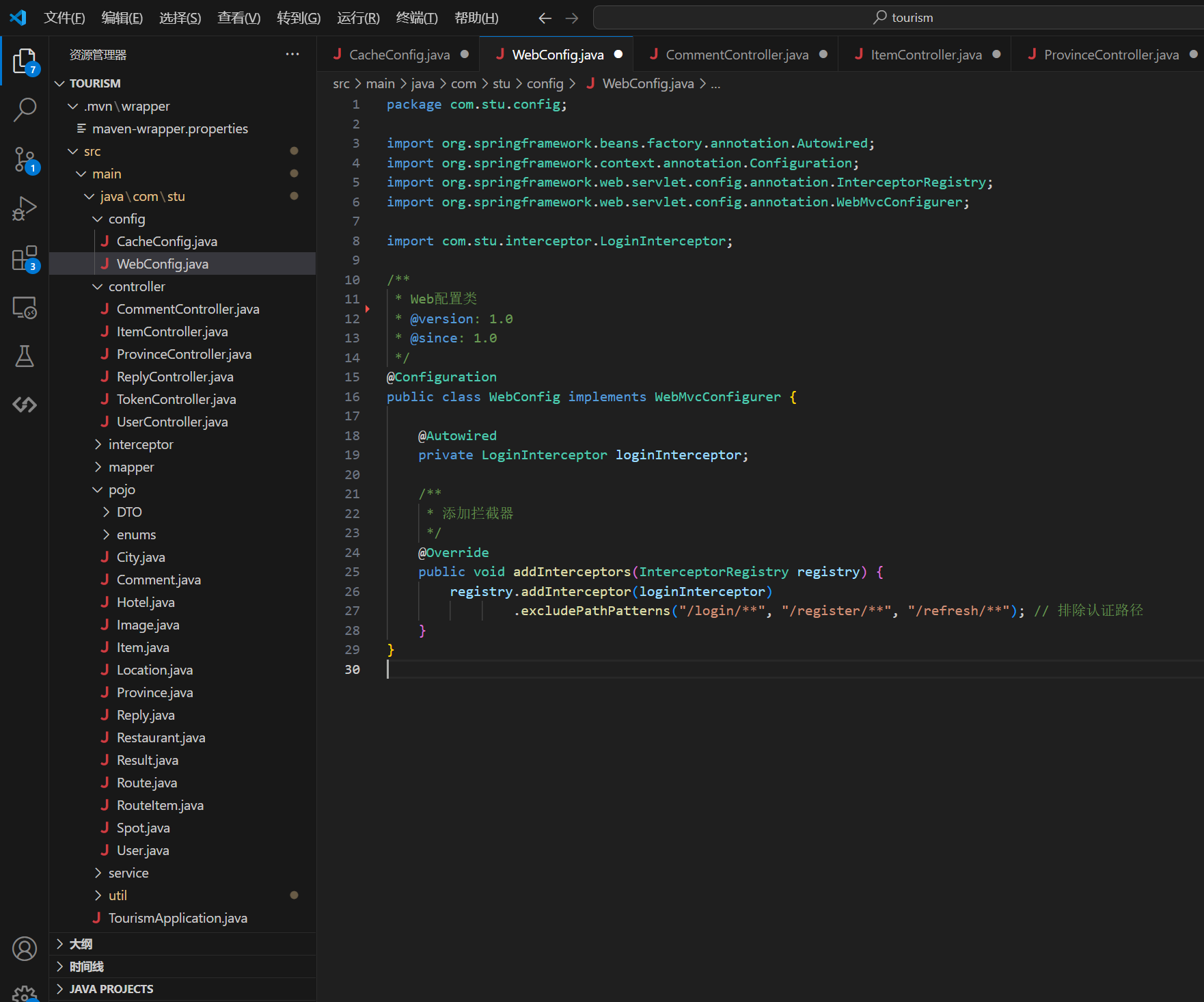
Task: Collapse the controller folder
Action: pyautogui.click(x=136, y=286)
